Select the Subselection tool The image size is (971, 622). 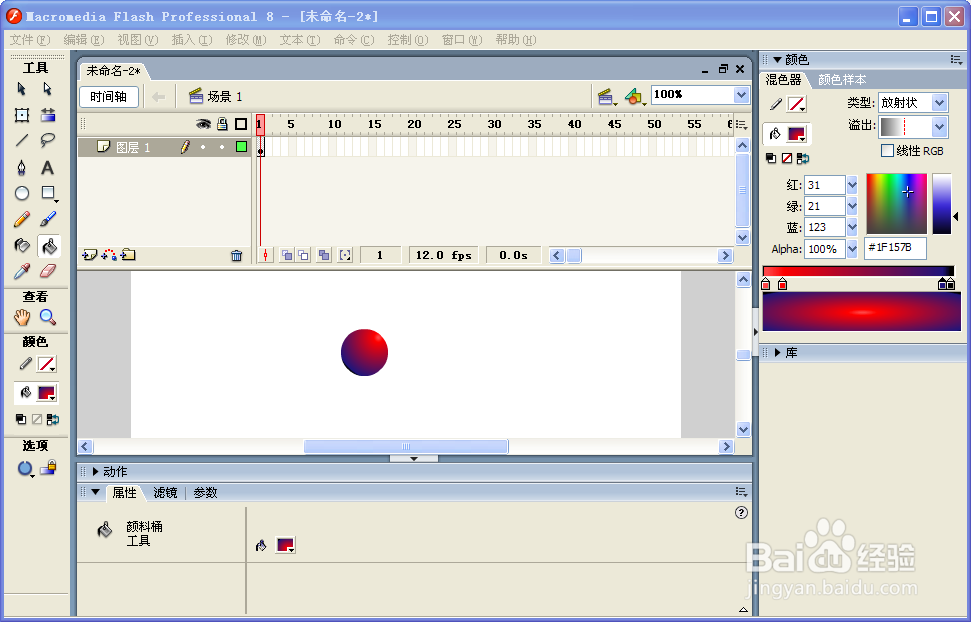click(48, 89)
